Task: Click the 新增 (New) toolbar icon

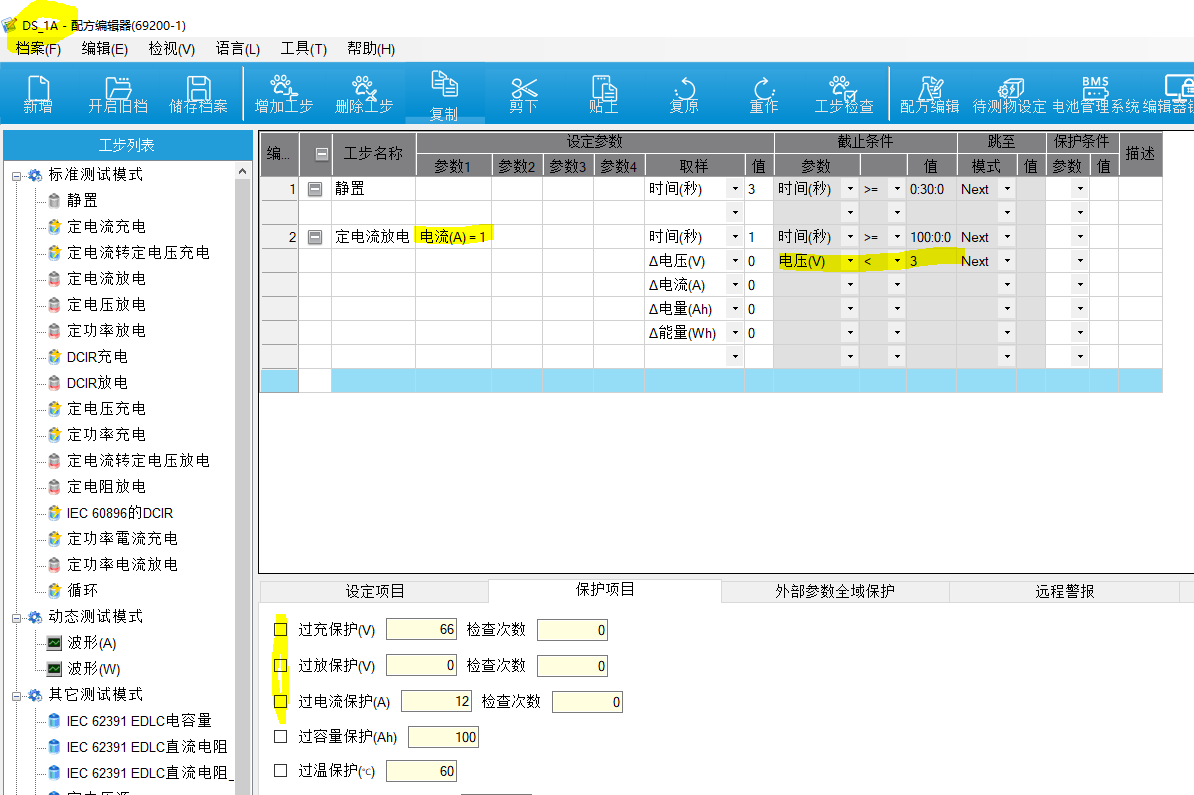Action: coord(38,94)
